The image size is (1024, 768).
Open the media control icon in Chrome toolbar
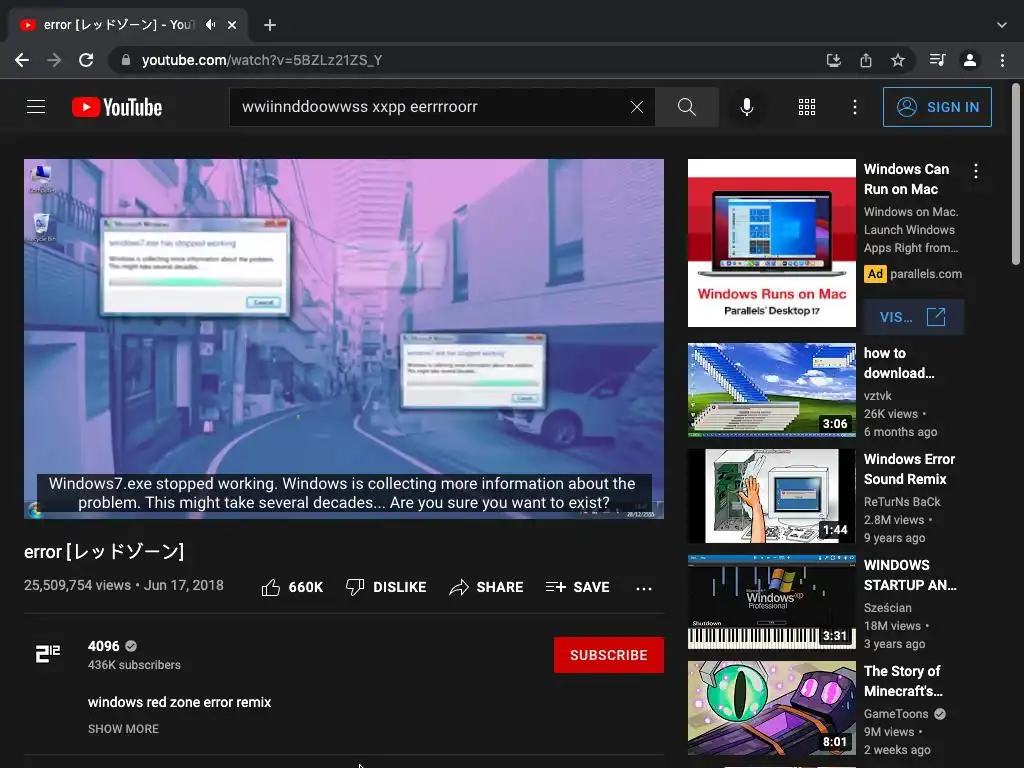[x=937, y=60]
